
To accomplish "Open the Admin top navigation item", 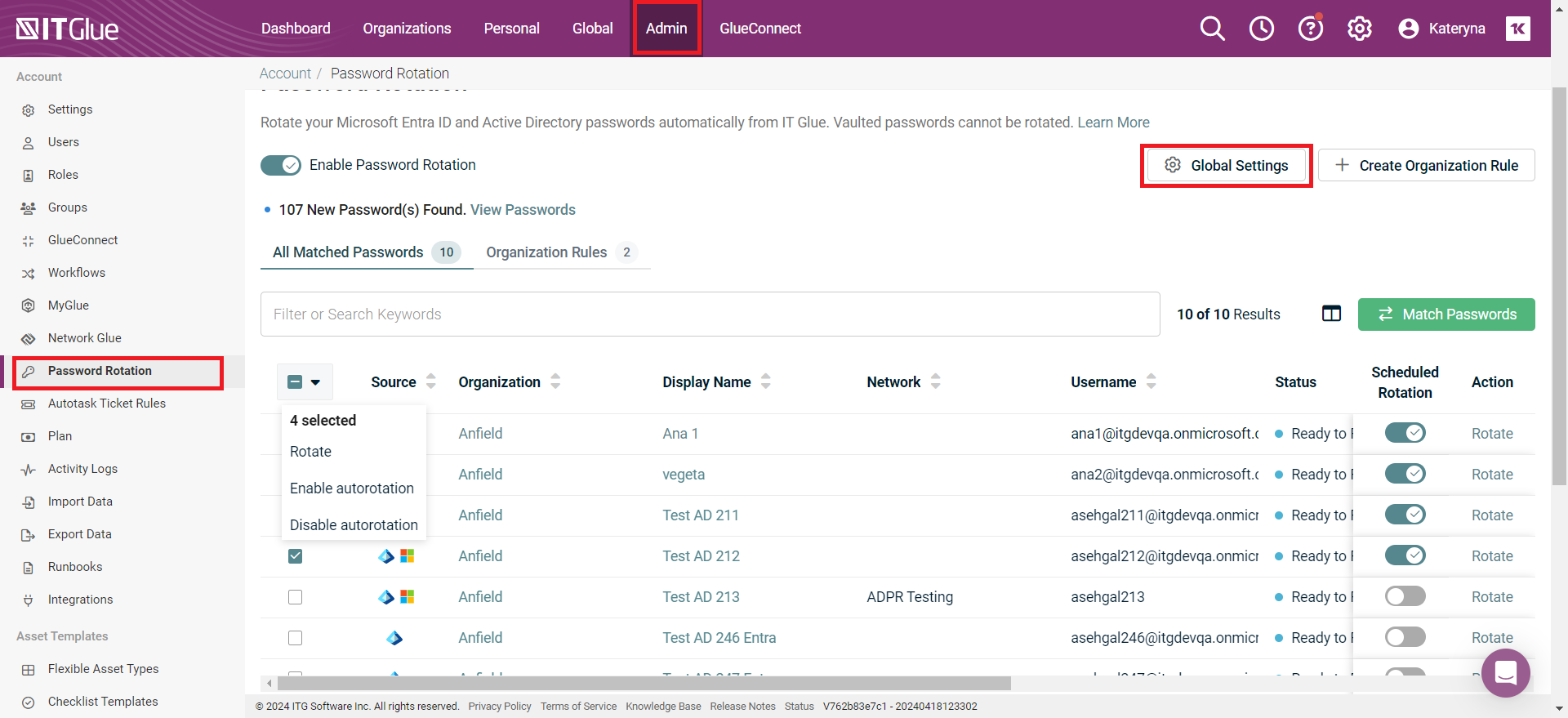I will click(666, 29).
